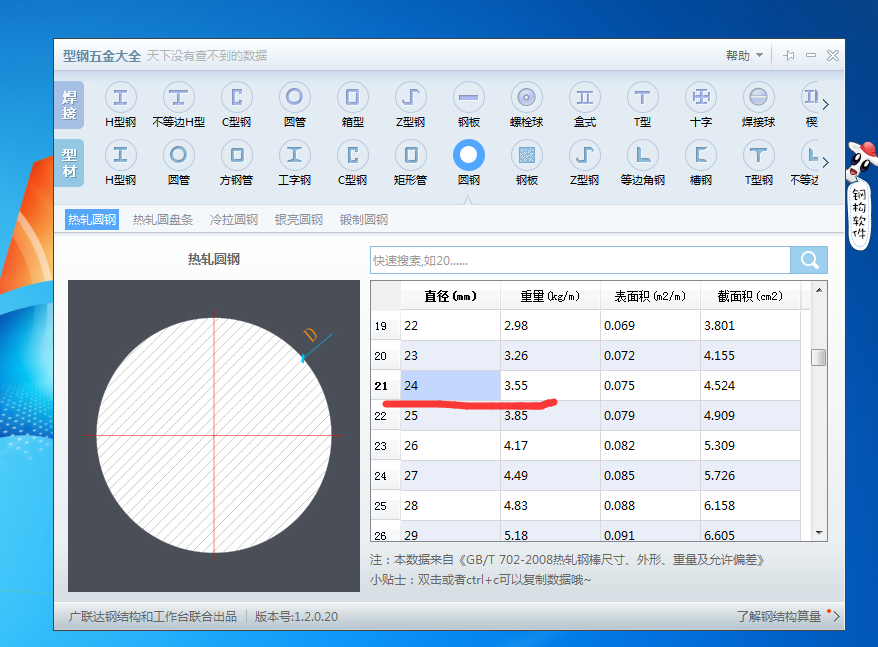Switch to the 冷拉圆钢 tab
Screen dimensions: 878x647
coord(233,220)
